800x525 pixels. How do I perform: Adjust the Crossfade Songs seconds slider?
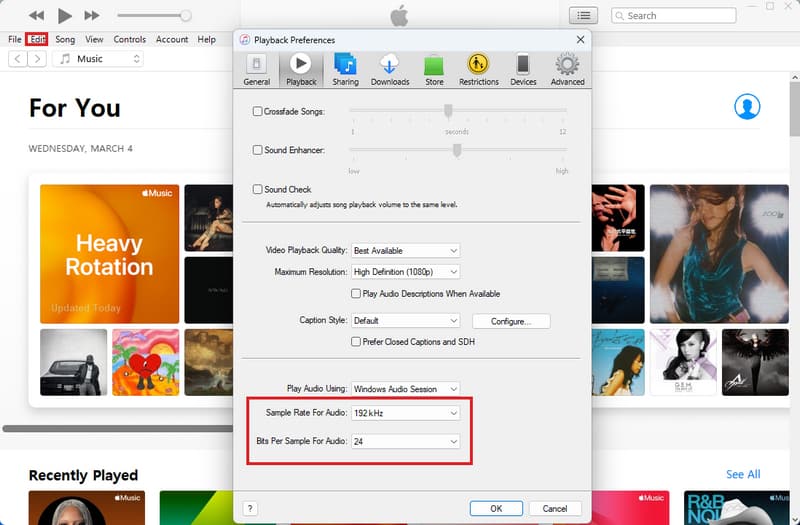click(x=448, y=111)
